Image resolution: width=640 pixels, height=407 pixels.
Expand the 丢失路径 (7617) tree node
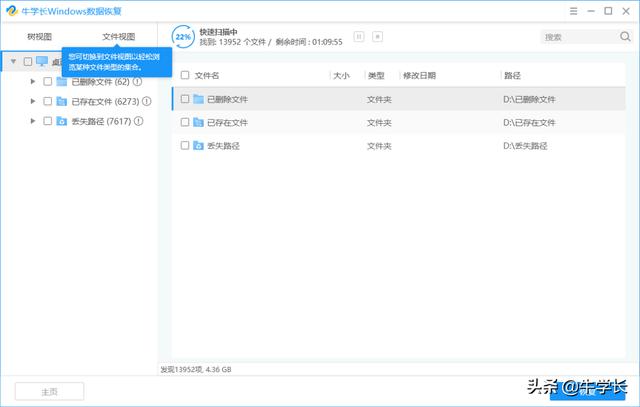pyautogui.click(x=33, y=121)
